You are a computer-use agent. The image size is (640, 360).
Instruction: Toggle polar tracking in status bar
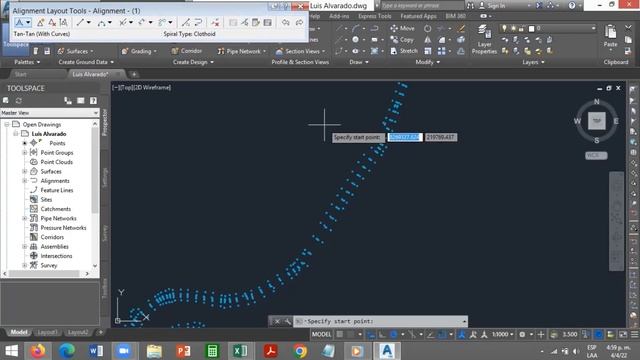tap(393, 334)
